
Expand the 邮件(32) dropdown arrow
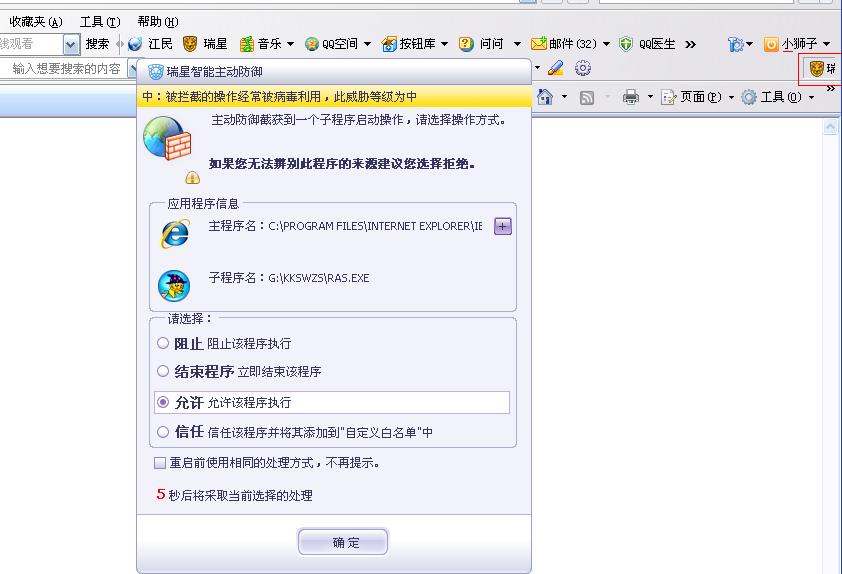[x=606, y=44]
